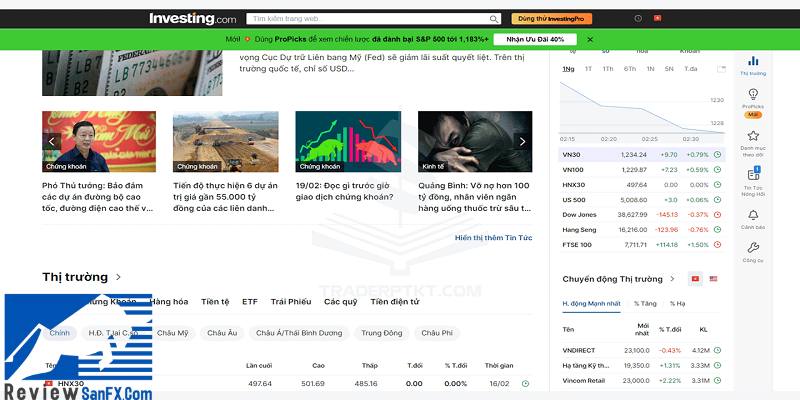Click the red clock icon in FTSE 100 row
The image size is (800, 400).
pos(717,245)
